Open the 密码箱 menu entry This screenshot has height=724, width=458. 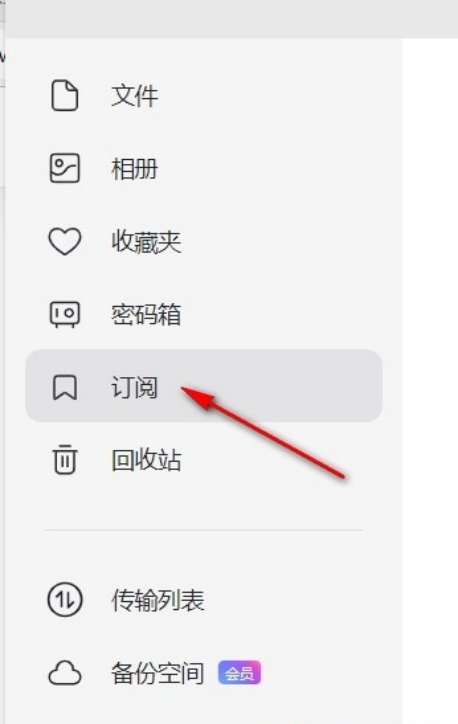tap(146, 314)
